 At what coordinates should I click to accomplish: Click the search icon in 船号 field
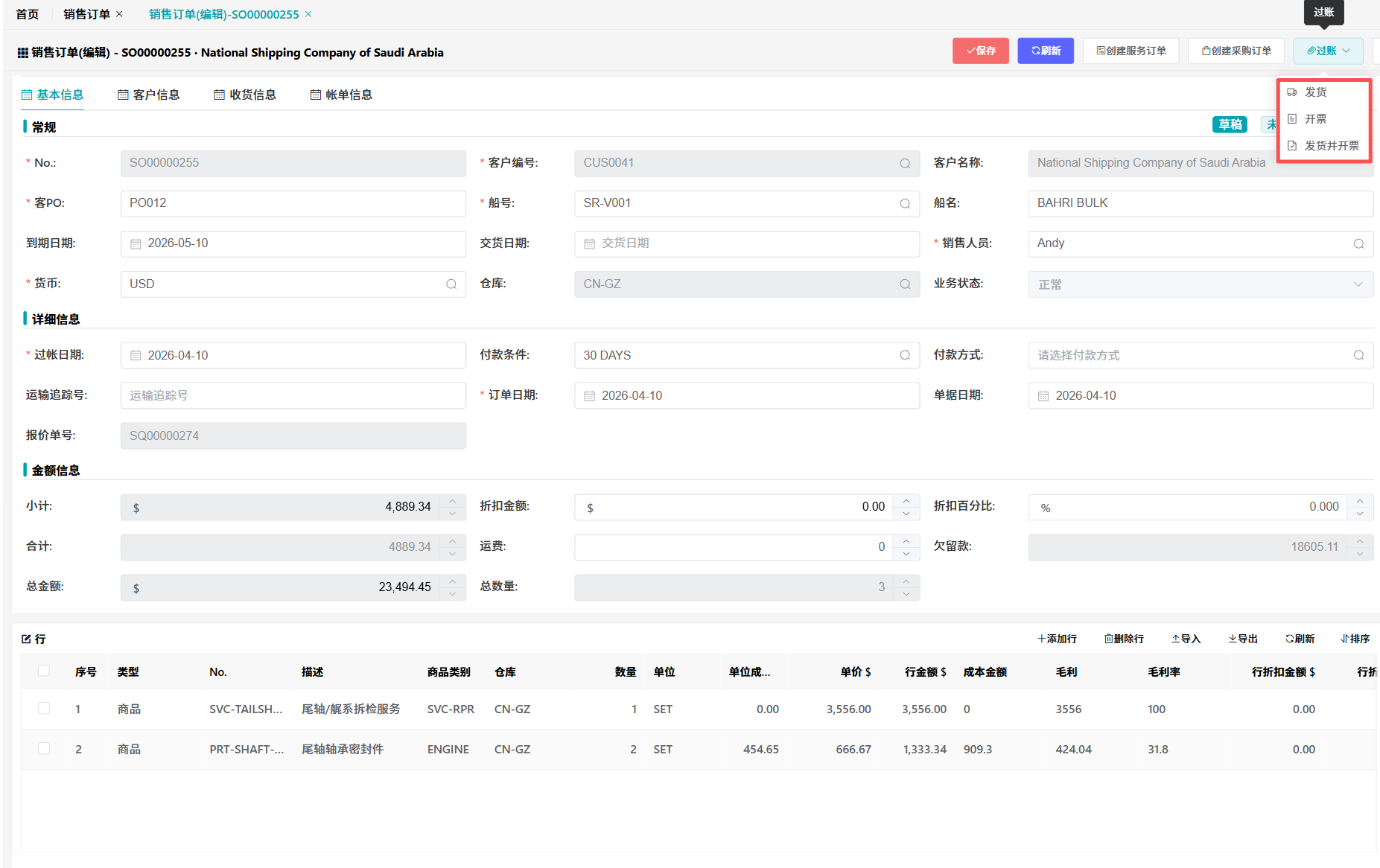coord(904,204)
